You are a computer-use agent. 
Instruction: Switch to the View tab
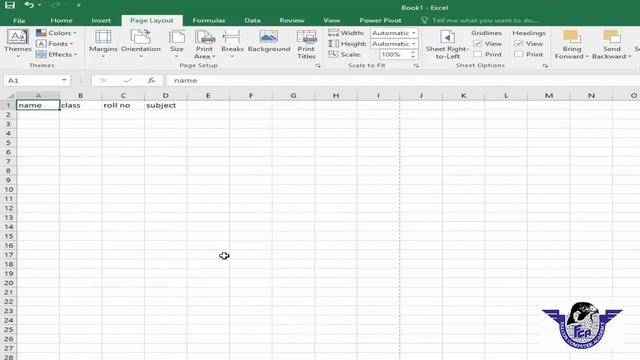[331, 20]
